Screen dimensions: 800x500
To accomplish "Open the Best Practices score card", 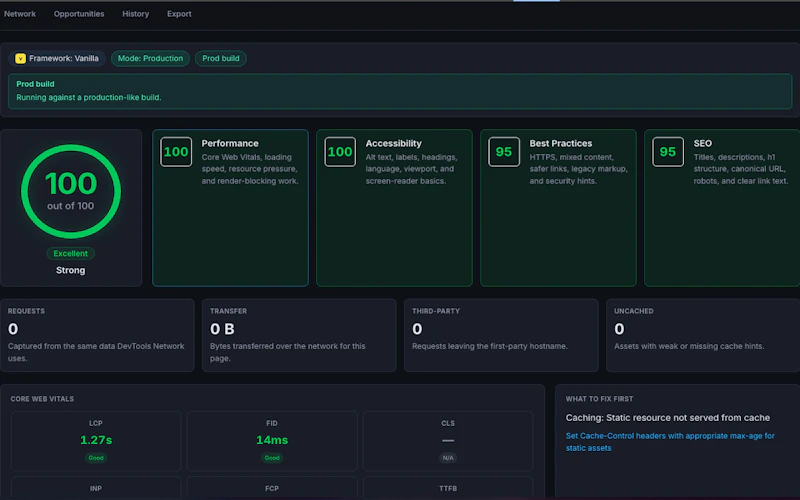I will coord(558,208).
